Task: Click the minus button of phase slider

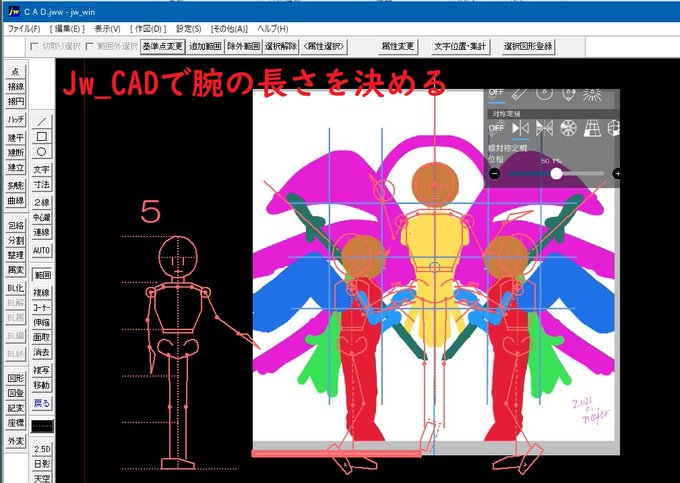Action: point(494,174)
